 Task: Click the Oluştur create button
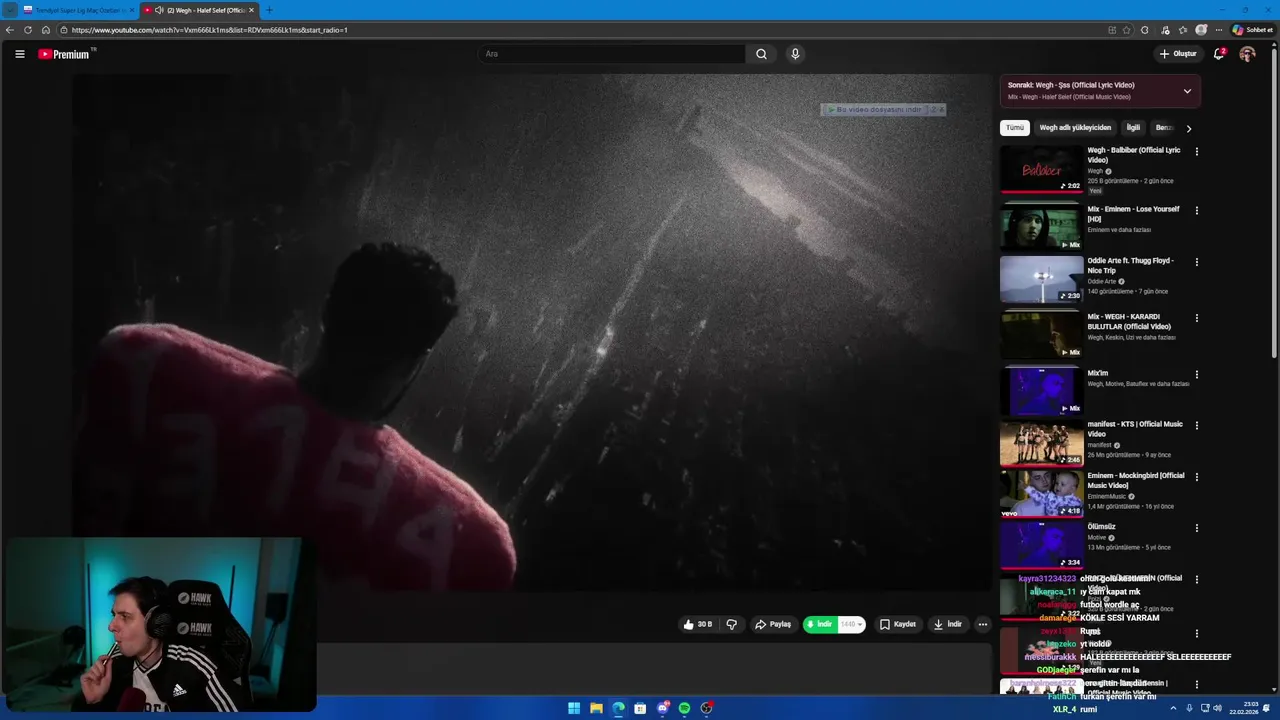coord(1178,54)
